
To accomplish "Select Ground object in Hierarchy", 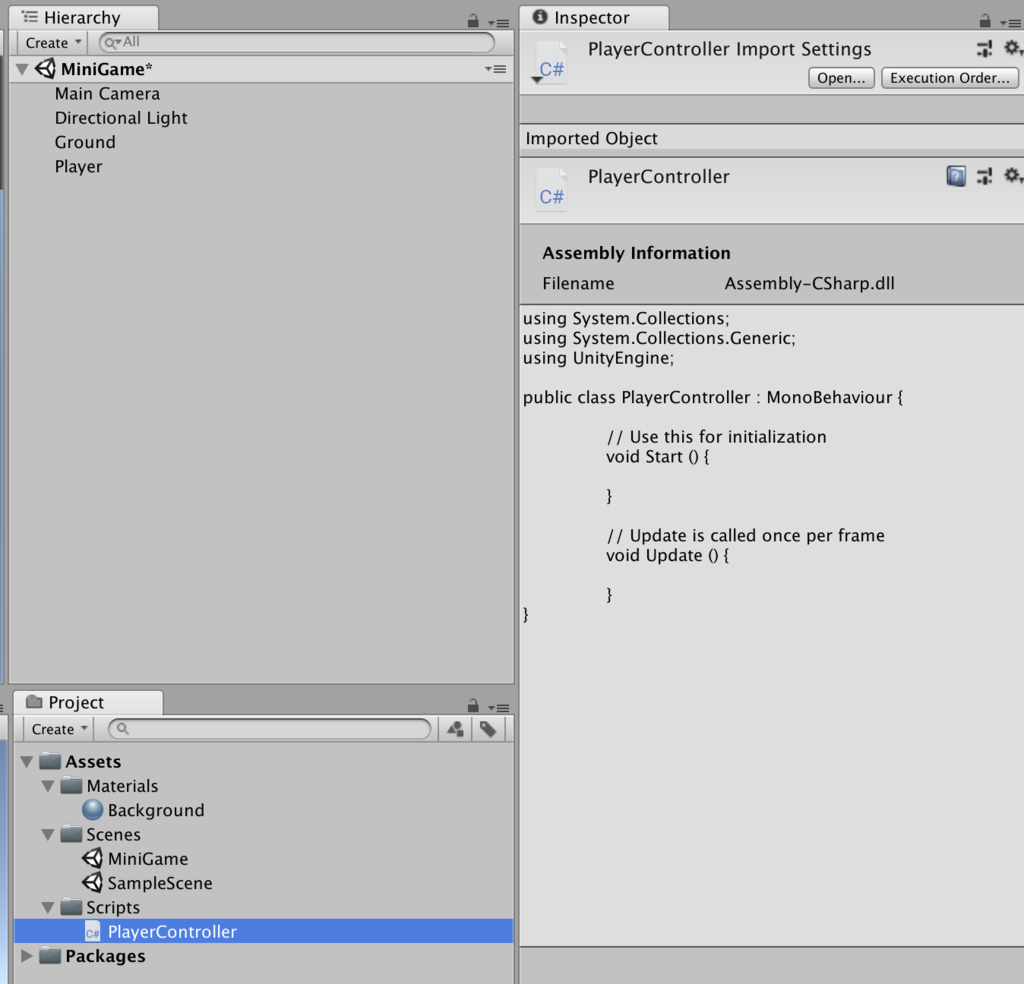I will pos(85,142).
